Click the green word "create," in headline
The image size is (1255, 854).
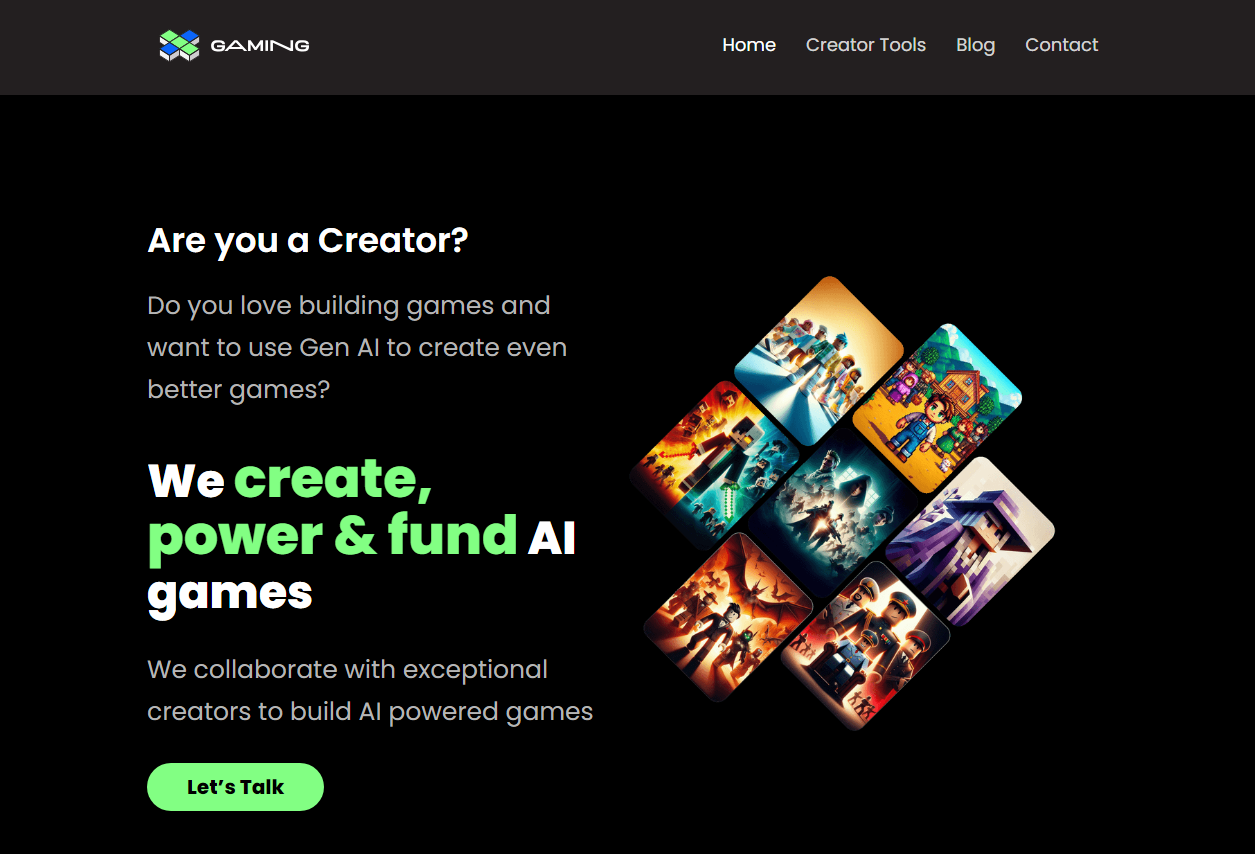tap(333, 479)
